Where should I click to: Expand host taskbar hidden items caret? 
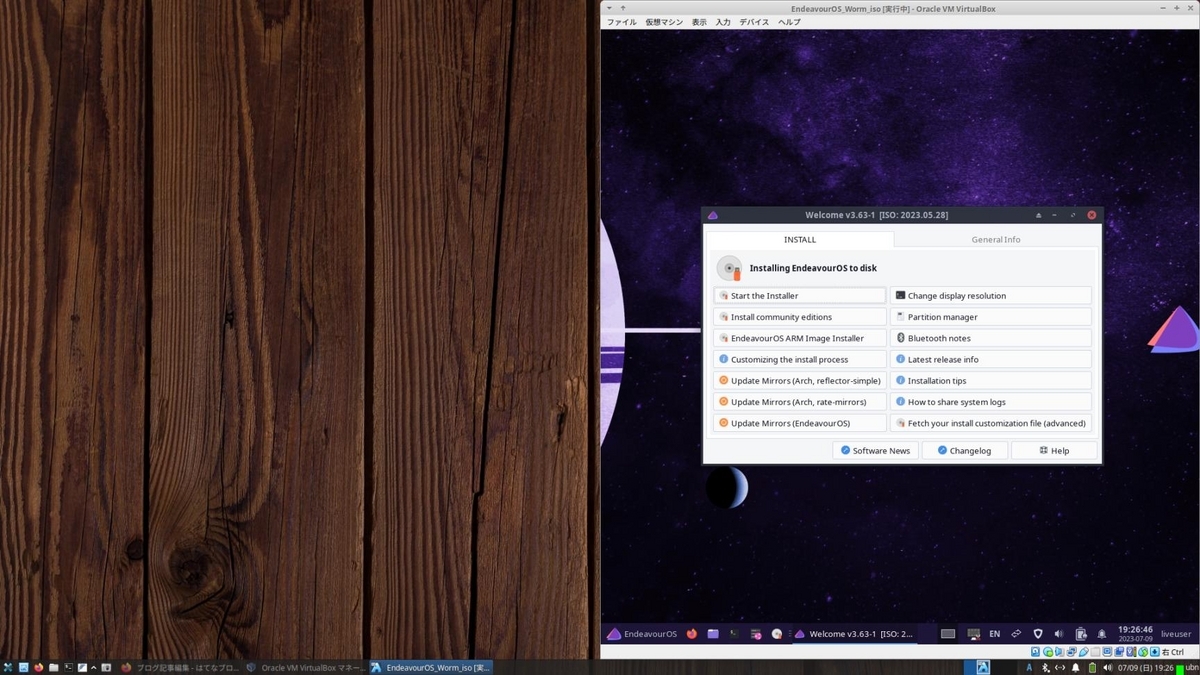(x=93, y=667)
